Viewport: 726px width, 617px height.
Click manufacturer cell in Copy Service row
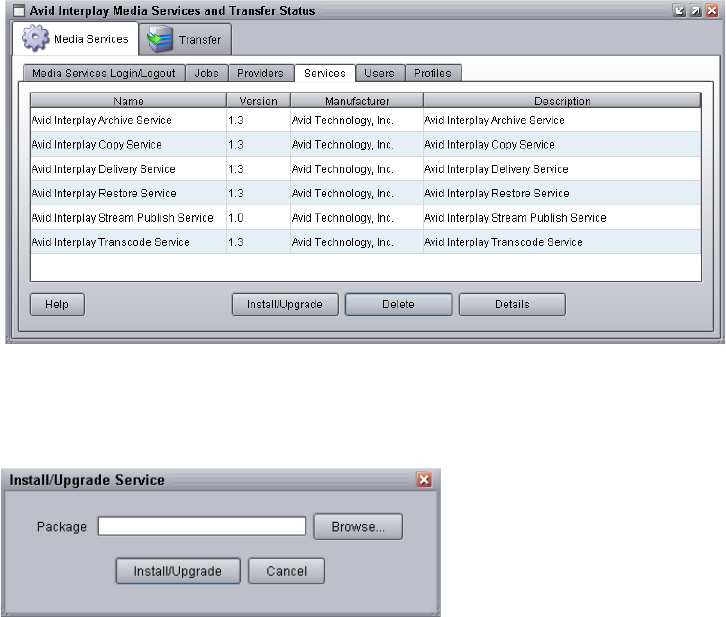pos(357,144)
